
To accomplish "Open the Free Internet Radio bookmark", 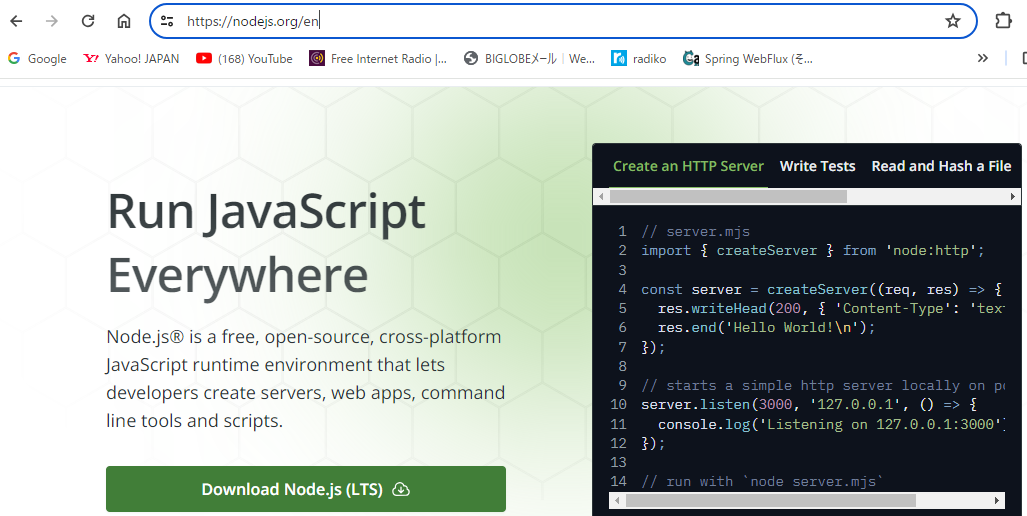I will (x=379, y=58).
